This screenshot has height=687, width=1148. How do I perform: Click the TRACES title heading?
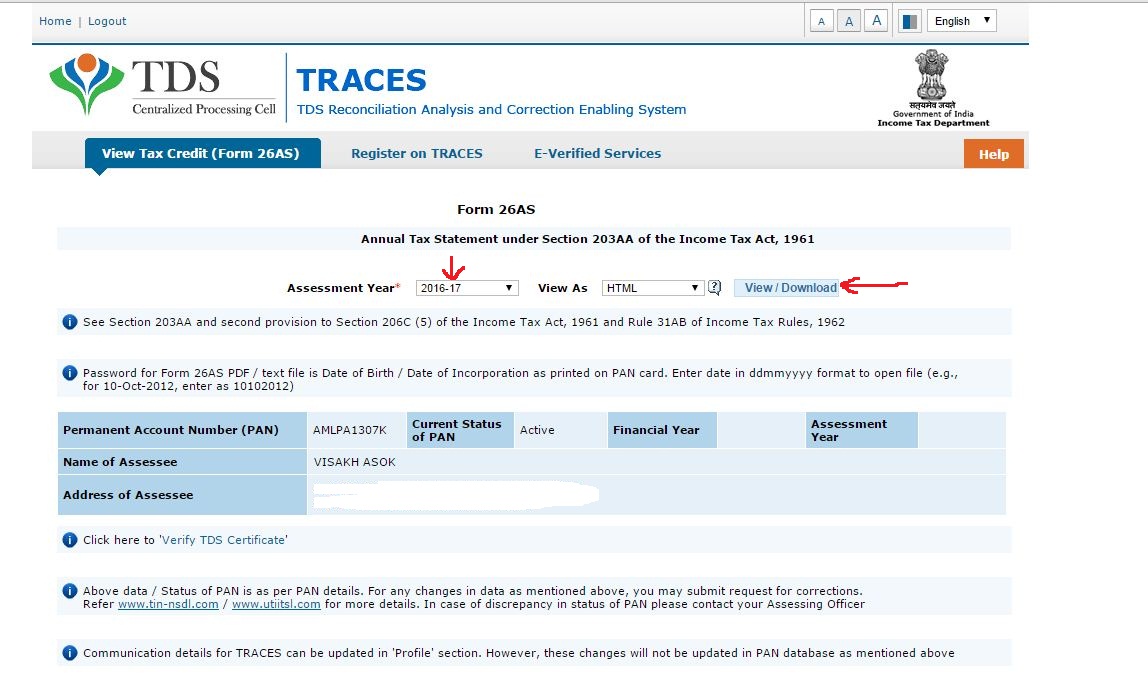tap(361, 80)
